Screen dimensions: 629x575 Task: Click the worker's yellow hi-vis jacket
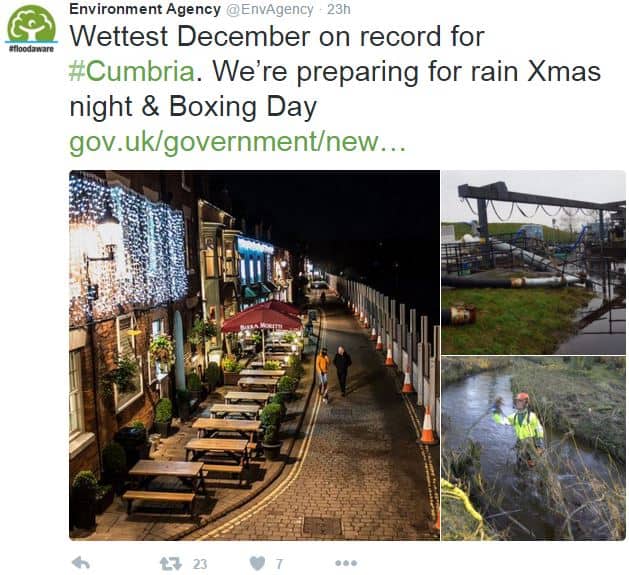[x=522, y=426]
